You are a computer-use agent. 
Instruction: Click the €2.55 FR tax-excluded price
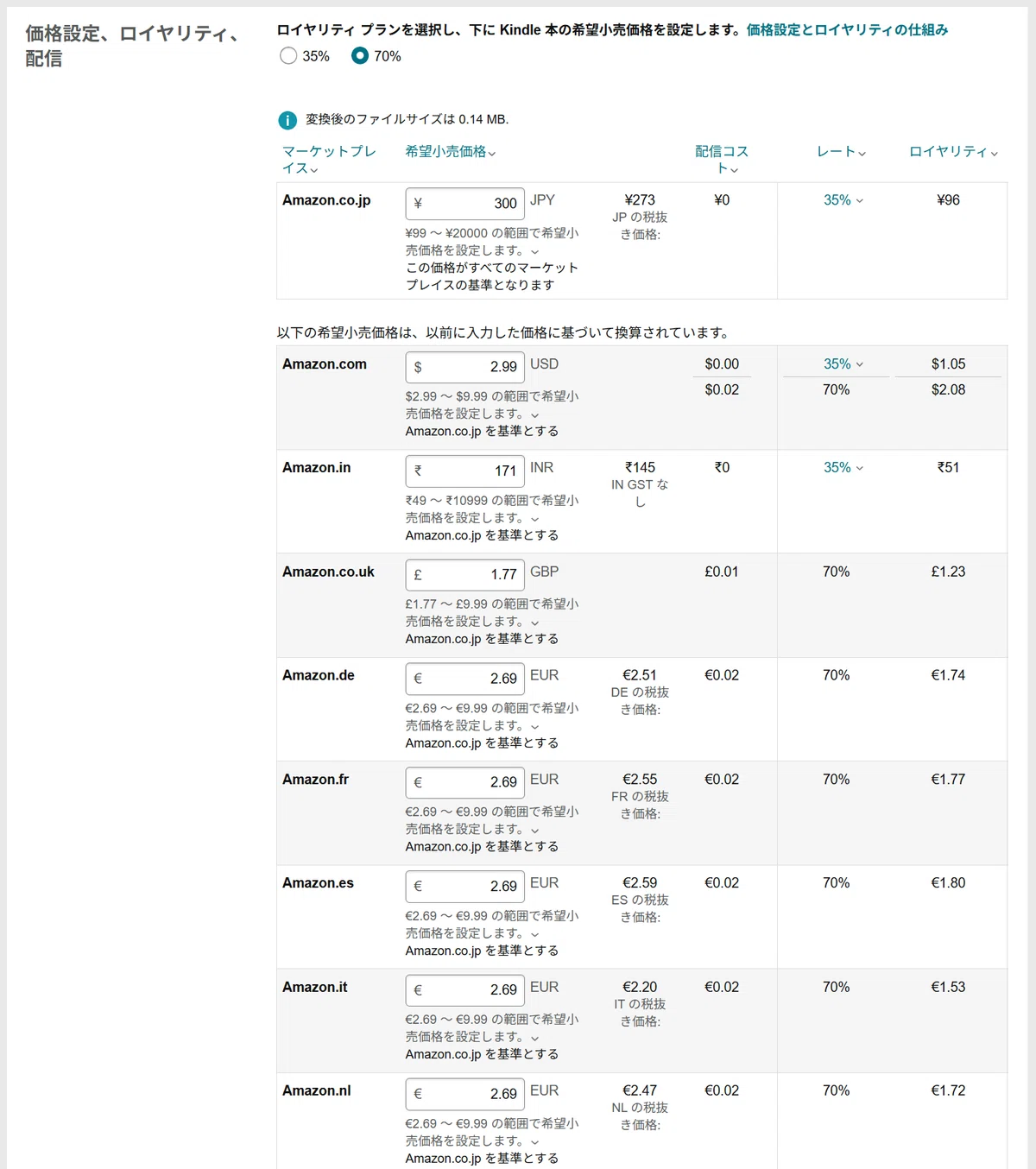tap(640, 779)
